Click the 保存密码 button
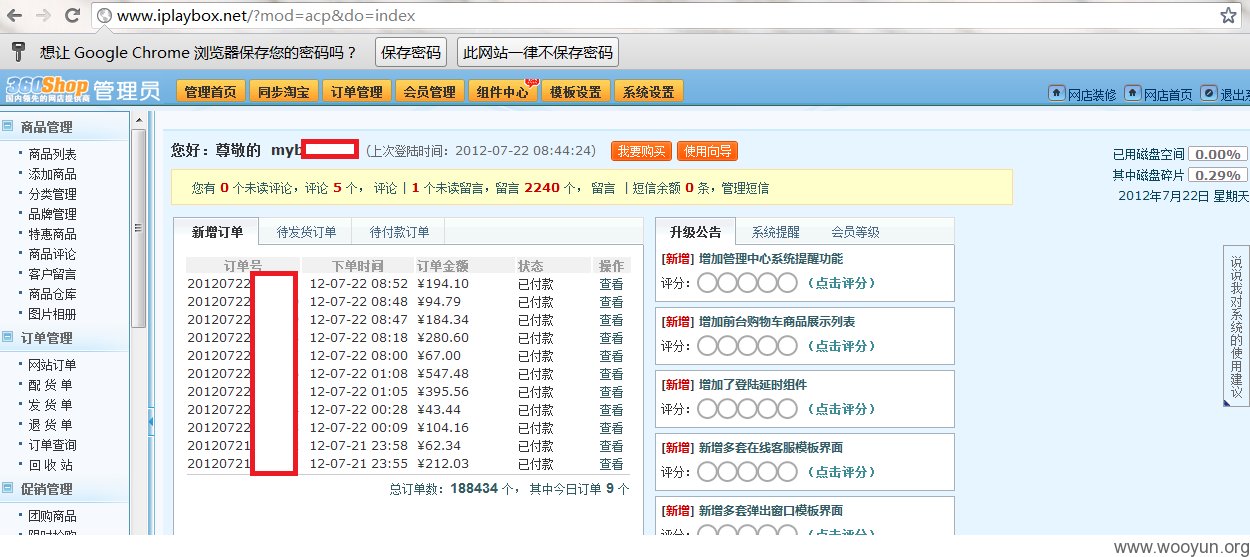Image resolution: width=1250 pixels, height=557 pixels. pos(411,52)
